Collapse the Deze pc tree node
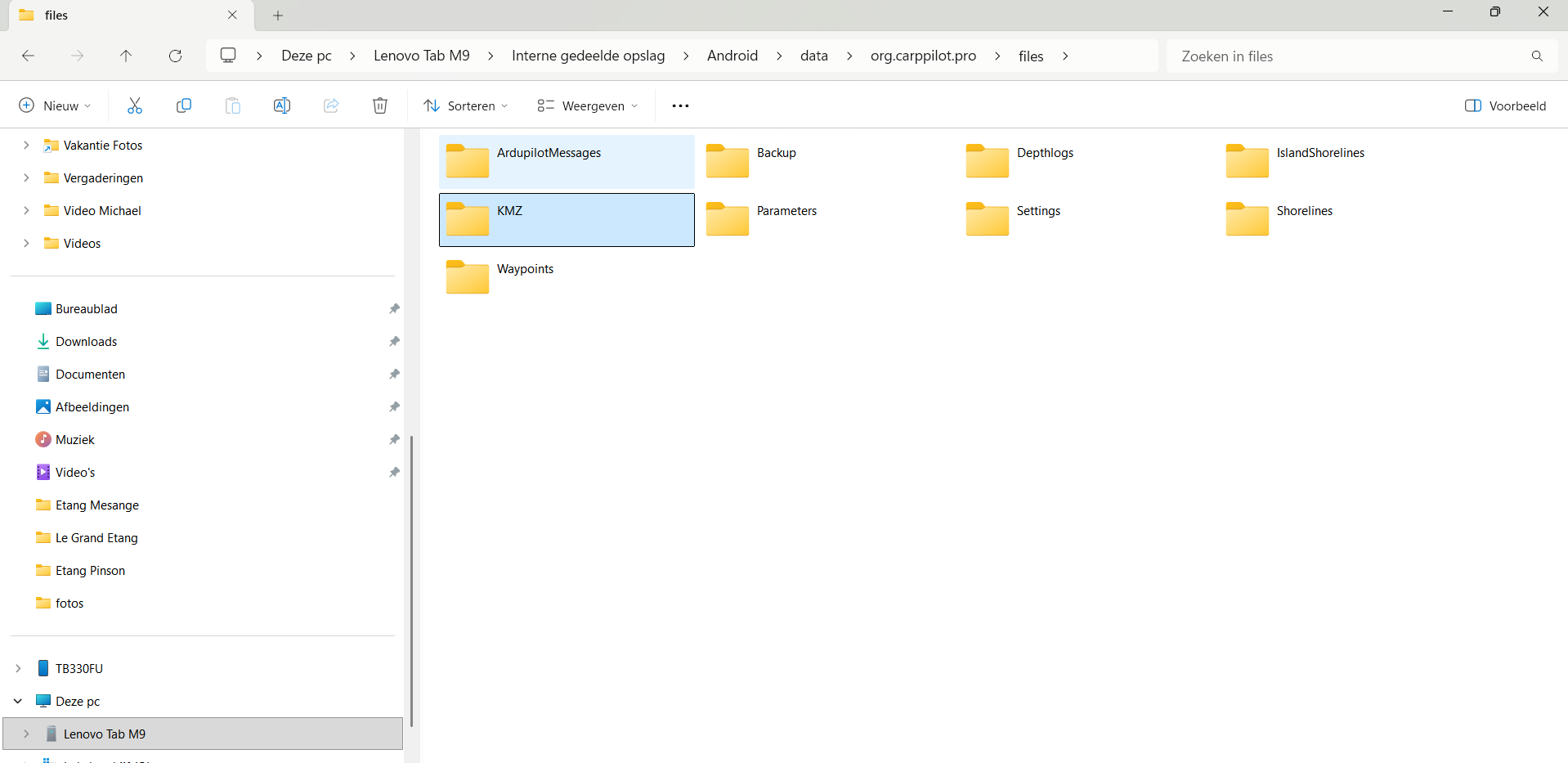1568x763 pixels. pyautogui.click(x=18, y=702)
